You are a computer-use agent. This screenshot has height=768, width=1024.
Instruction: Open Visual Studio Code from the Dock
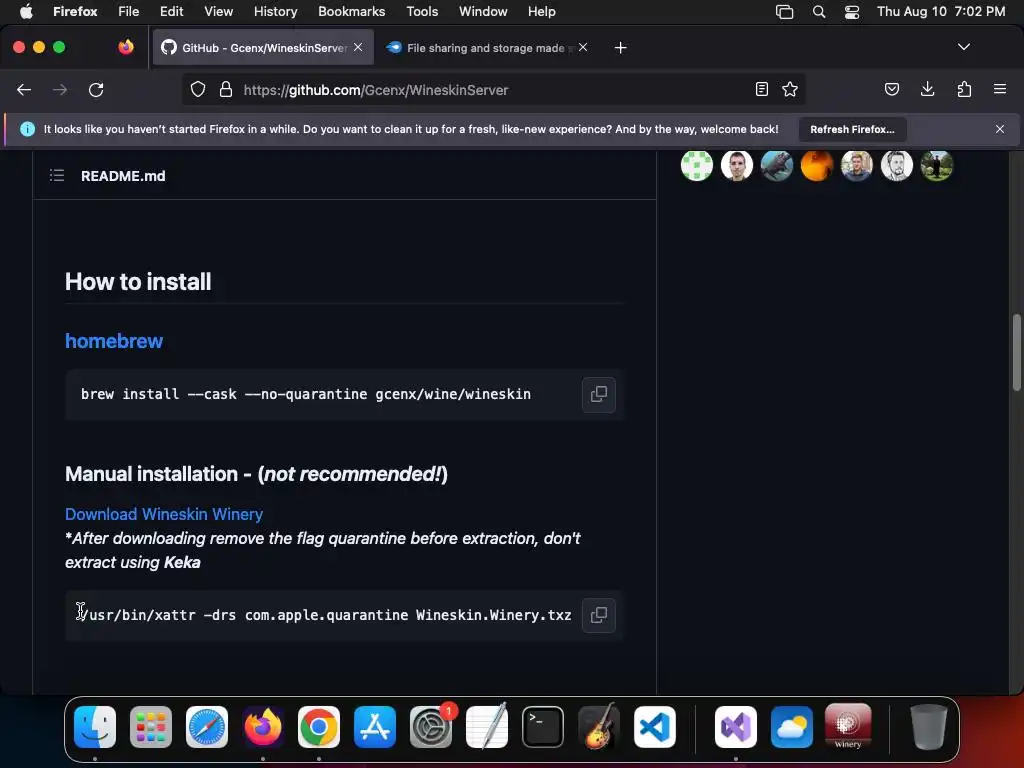[654, 727]
